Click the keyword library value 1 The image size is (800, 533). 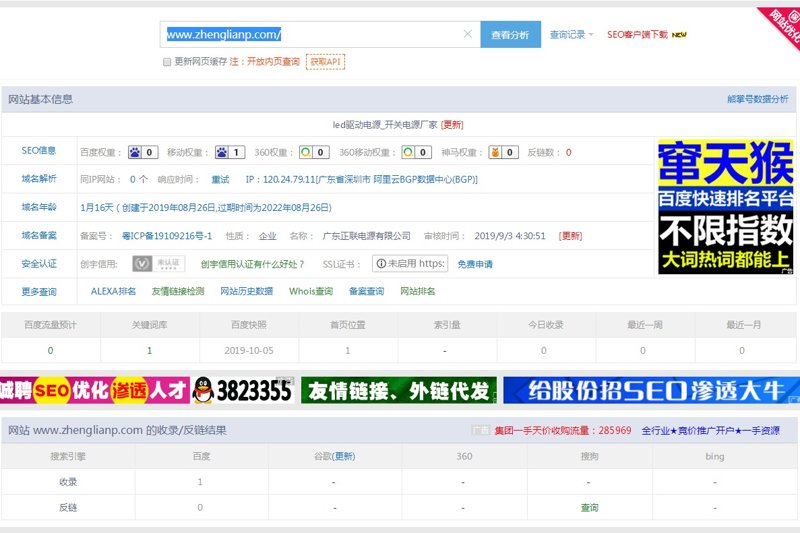[x=149, y=350]
